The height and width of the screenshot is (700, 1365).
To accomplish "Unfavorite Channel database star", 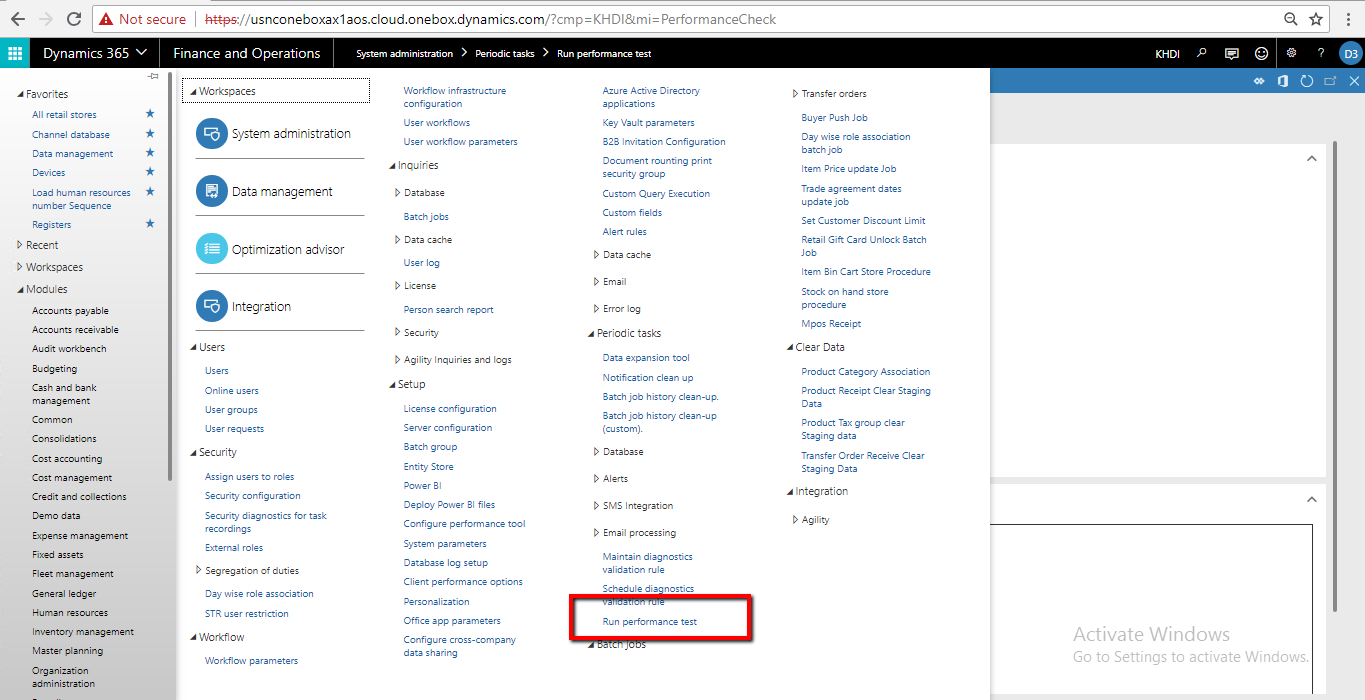I will point(150,133).
